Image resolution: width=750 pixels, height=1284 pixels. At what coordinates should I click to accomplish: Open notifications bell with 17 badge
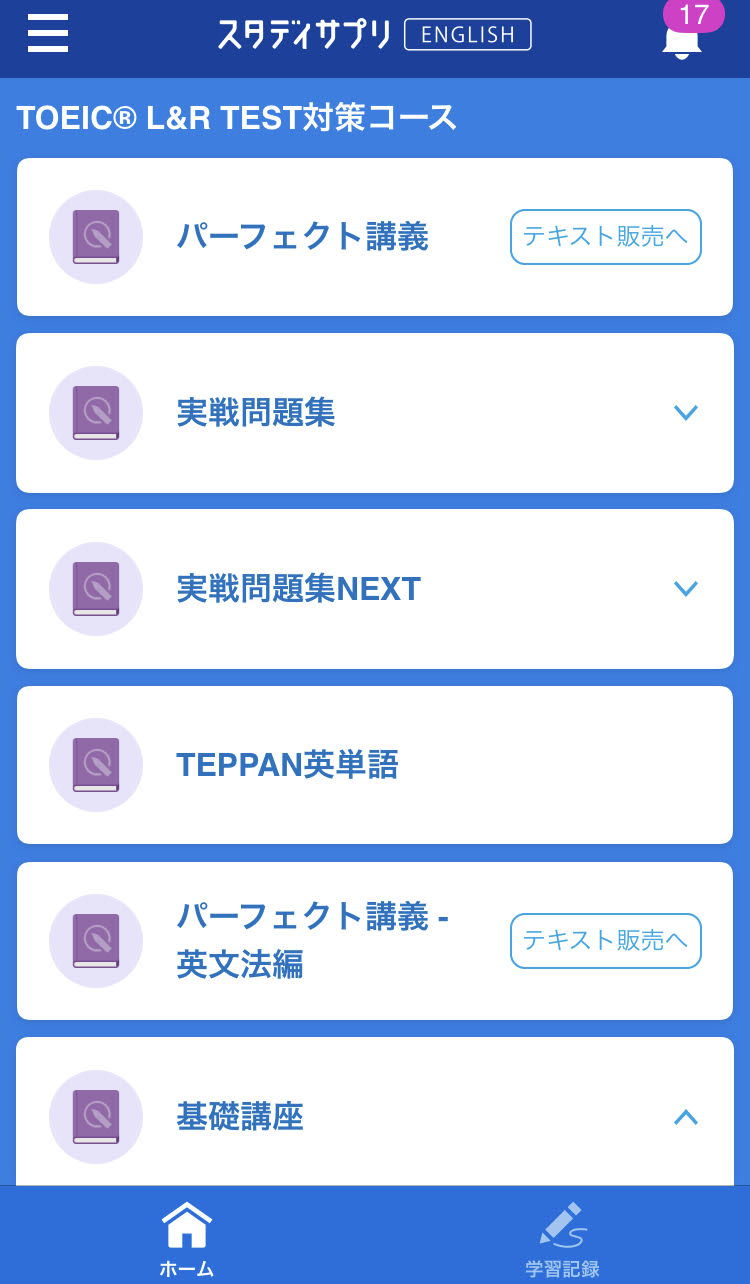pos(682,38)
